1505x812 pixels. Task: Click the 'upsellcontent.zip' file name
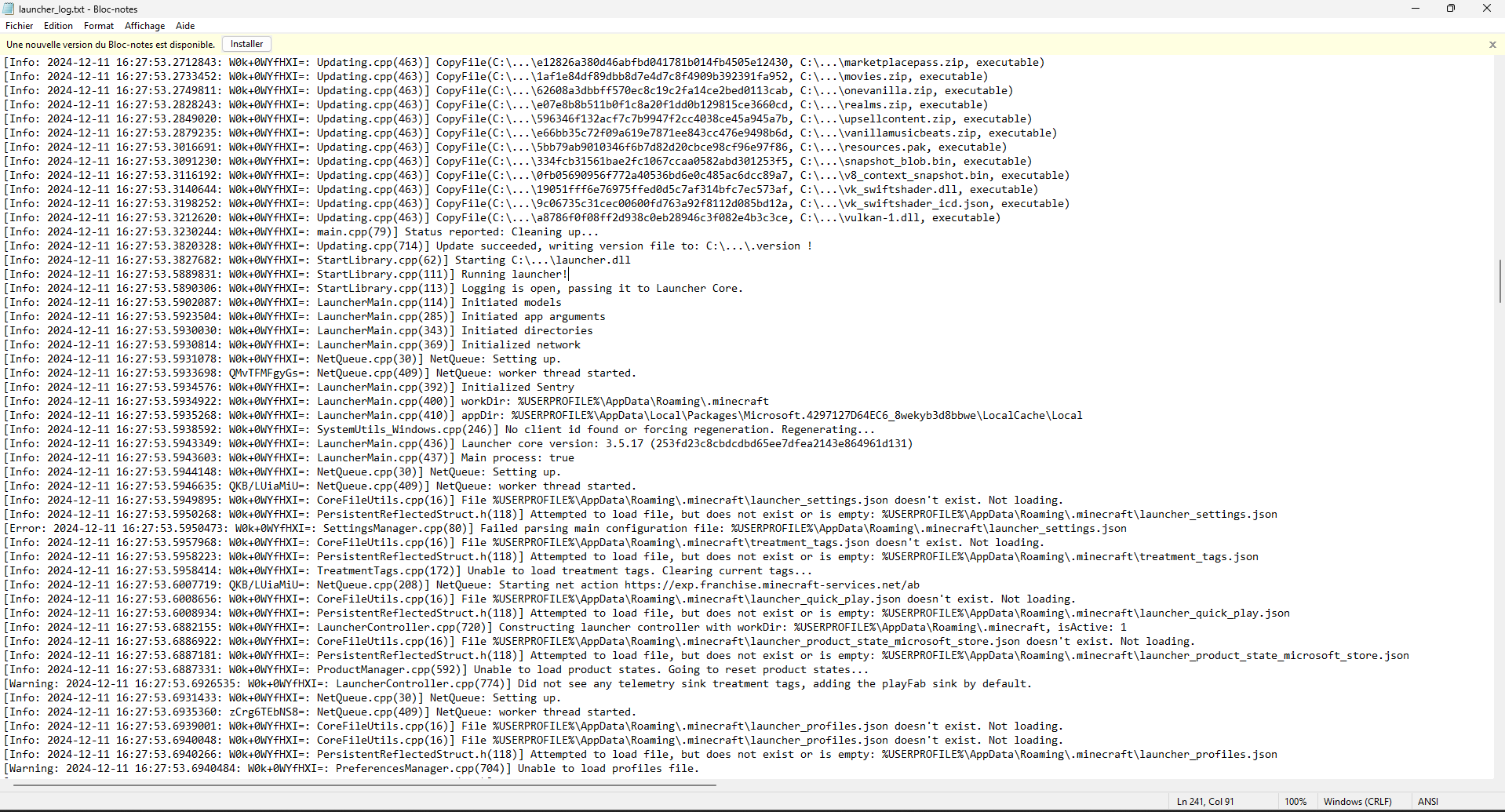897,118
